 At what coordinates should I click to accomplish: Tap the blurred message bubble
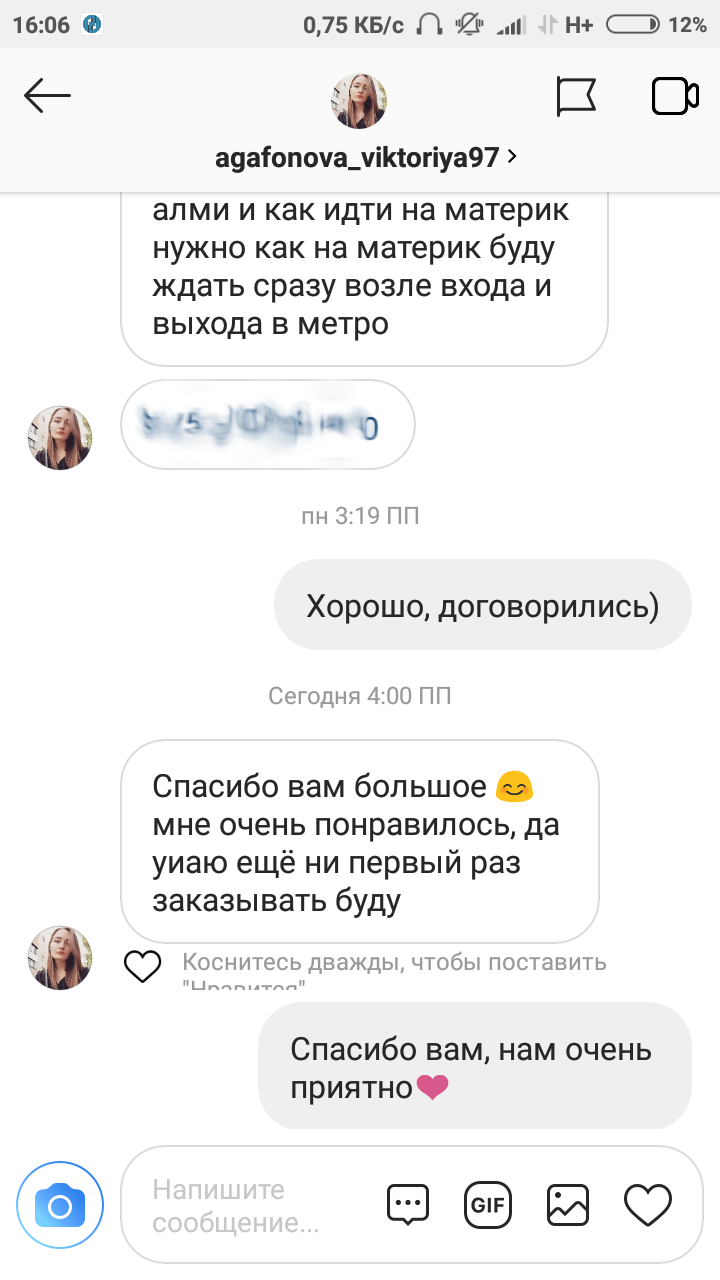pyautogui.click(x=267, y=424)
